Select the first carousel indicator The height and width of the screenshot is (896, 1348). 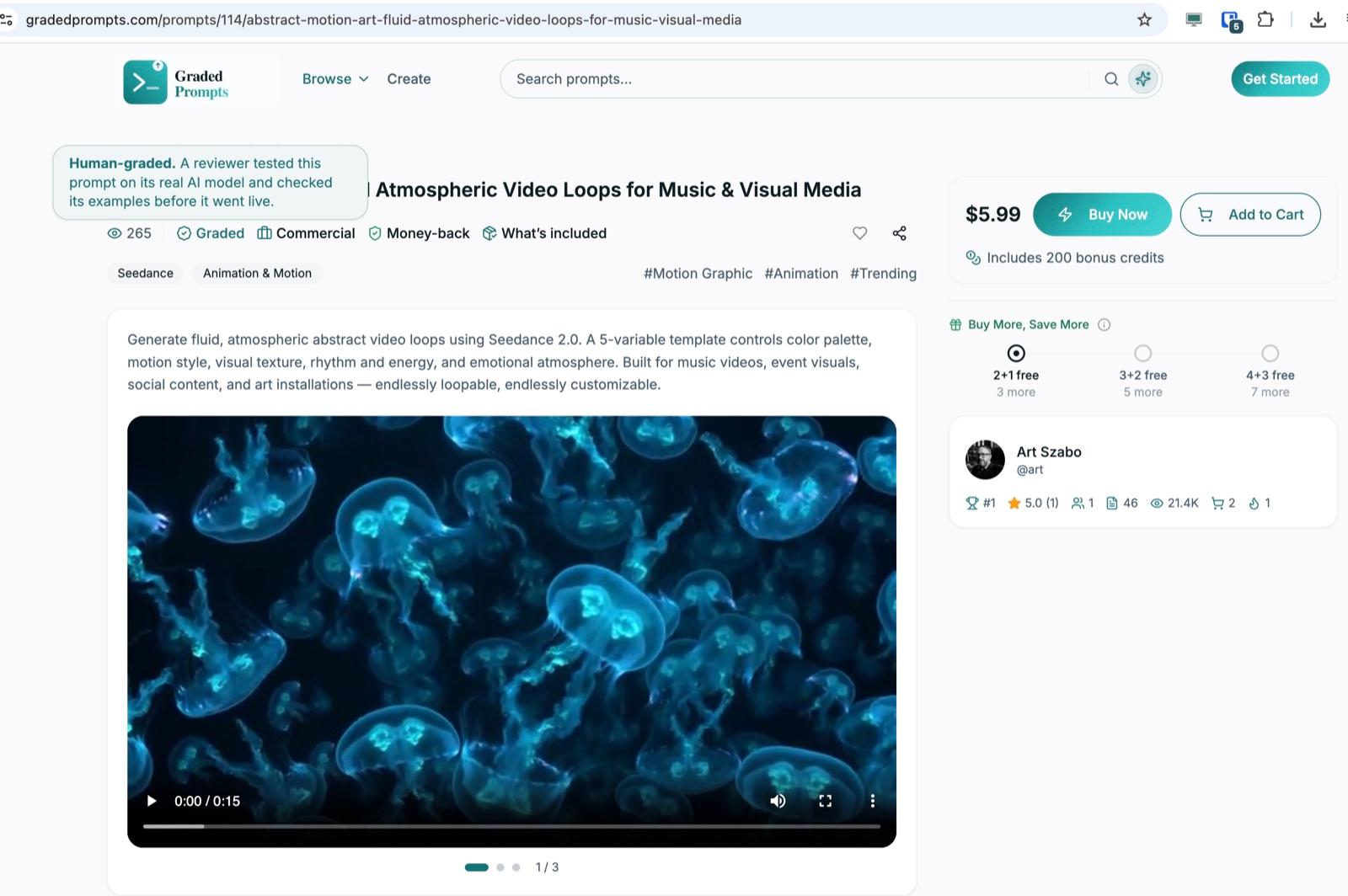point(477,867)
